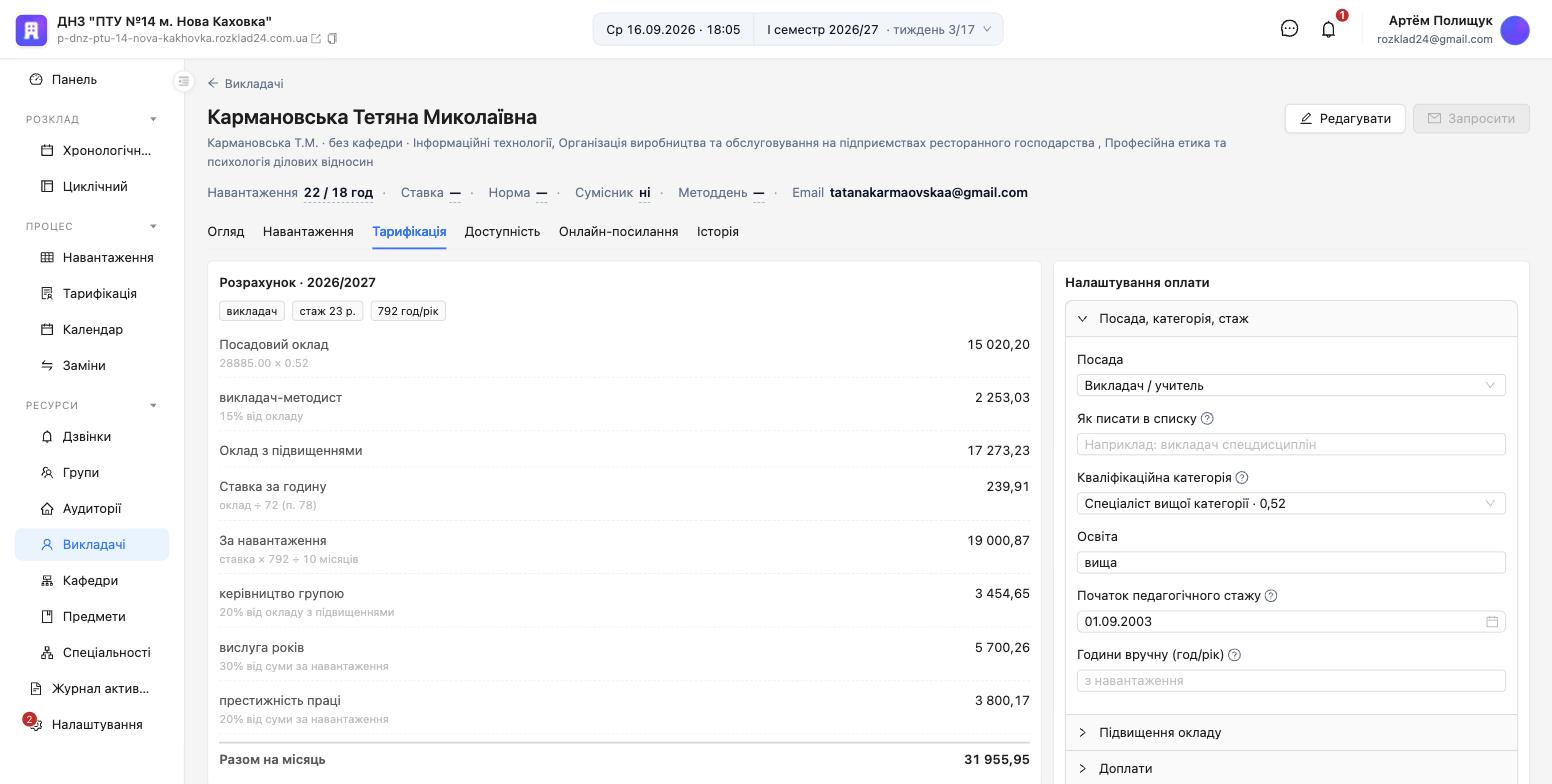This screenshot has height=784, width=1552.
Task: Collapse the sidebar toggle icon
Action: click(x=183, y=81)
